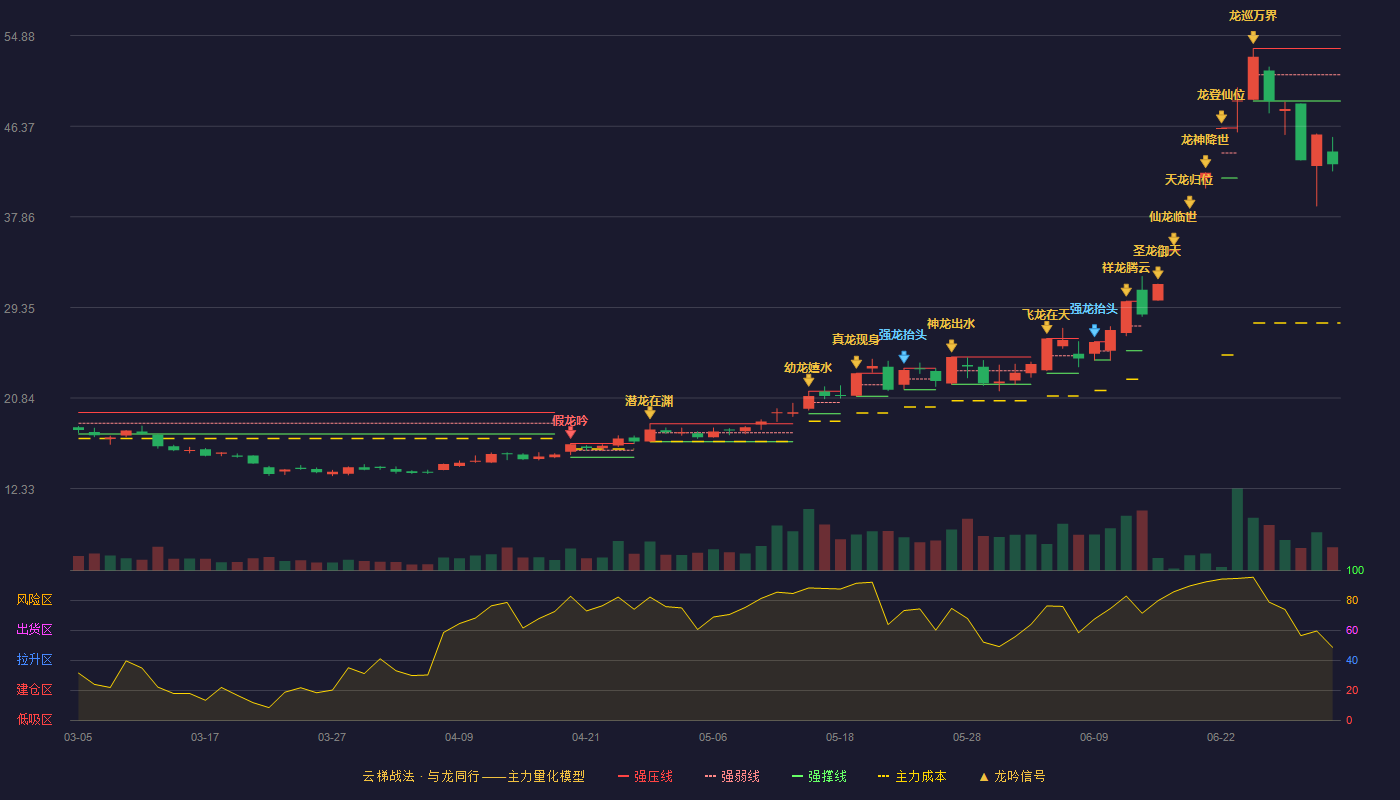This screenshot has width=1400, height=800.
Task: Click the 04-09 date label
Action: coord(459,737)
